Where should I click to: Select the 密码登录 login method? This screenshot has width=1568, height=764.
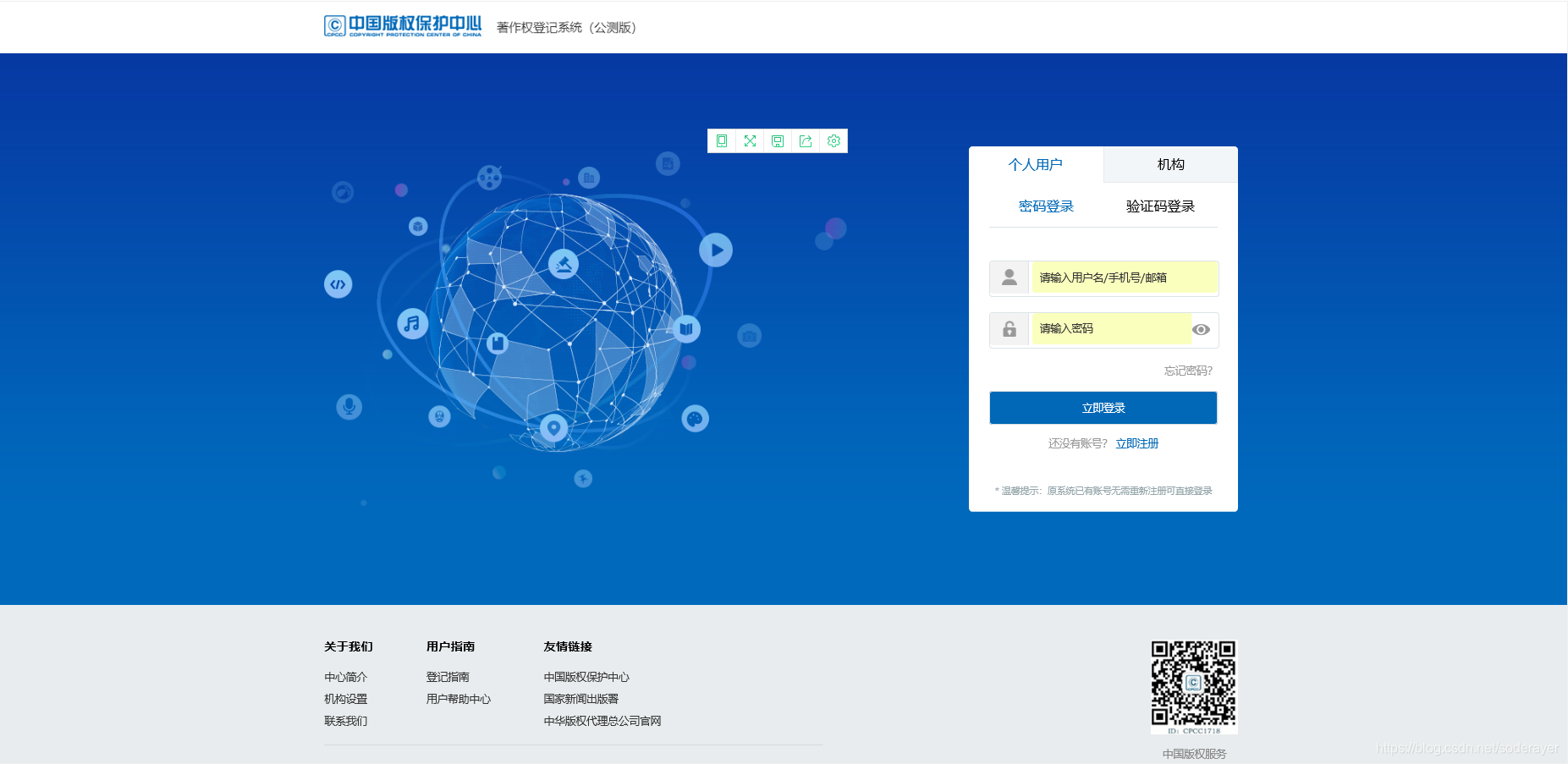pyautogui.click(x=1046, y=206)
